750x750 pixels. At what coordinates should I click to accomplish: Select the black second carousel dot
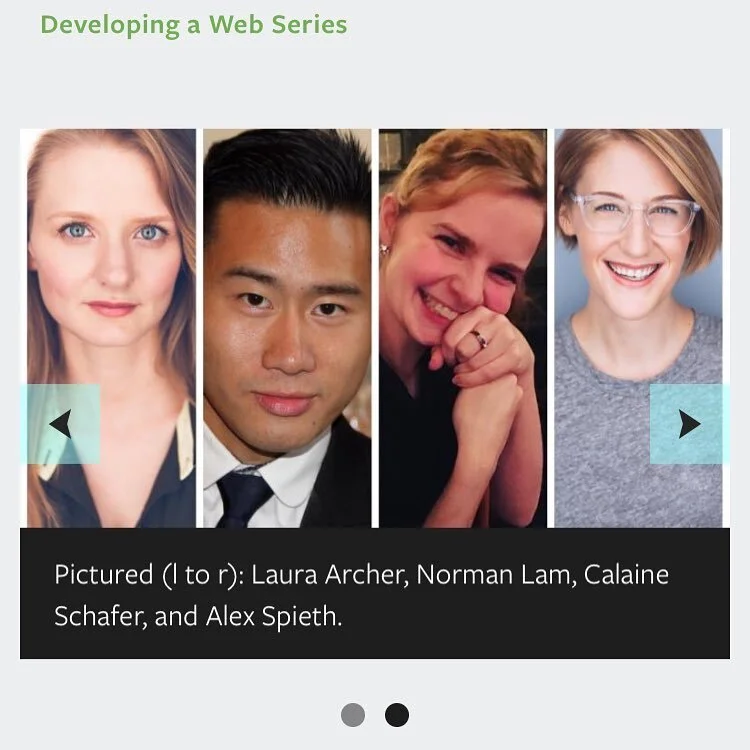pos(397,715)
